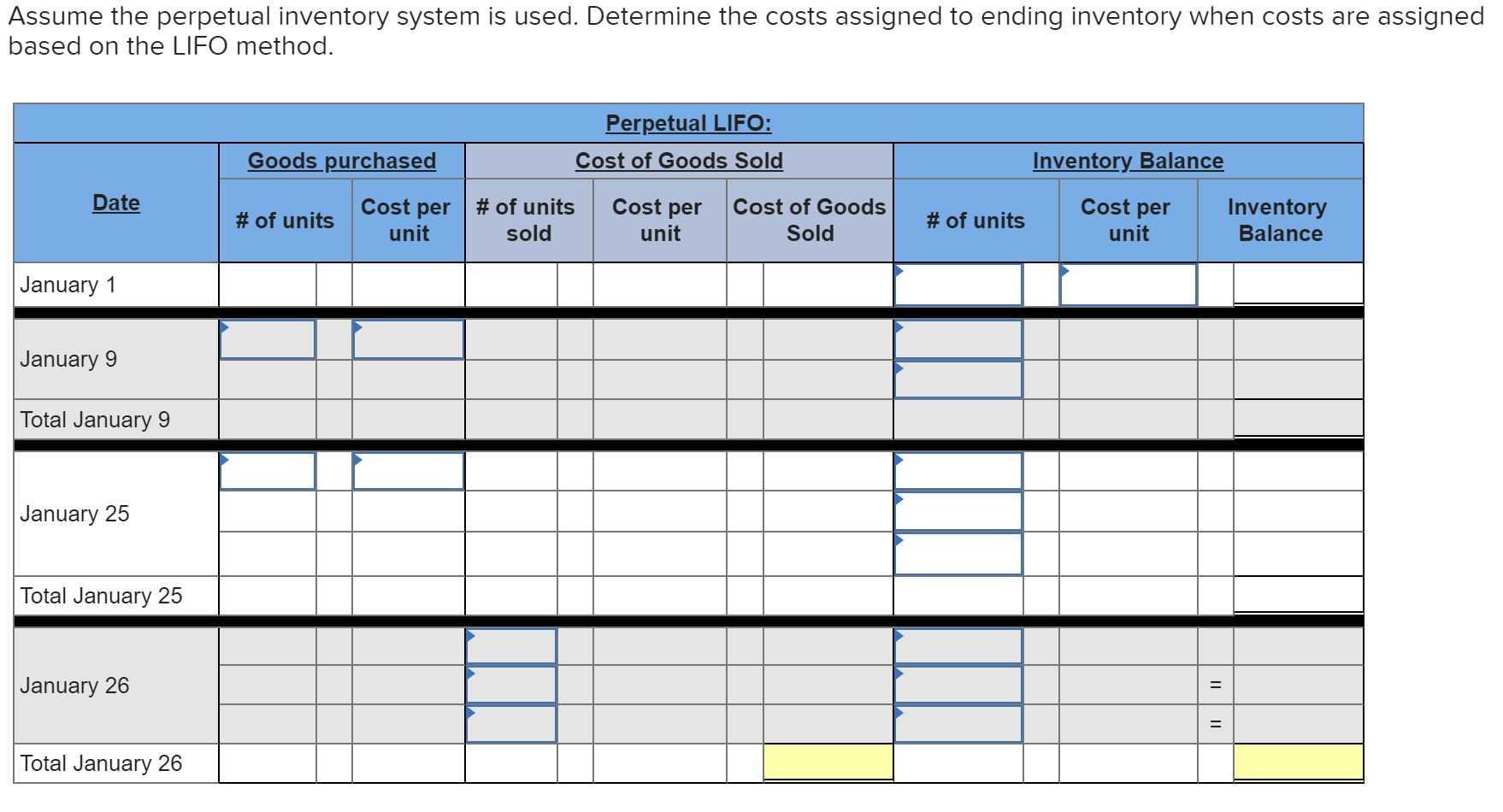Click the "Total January 25" row label
This screenshot has height=812, width=1503.
[x=101, y=596]
